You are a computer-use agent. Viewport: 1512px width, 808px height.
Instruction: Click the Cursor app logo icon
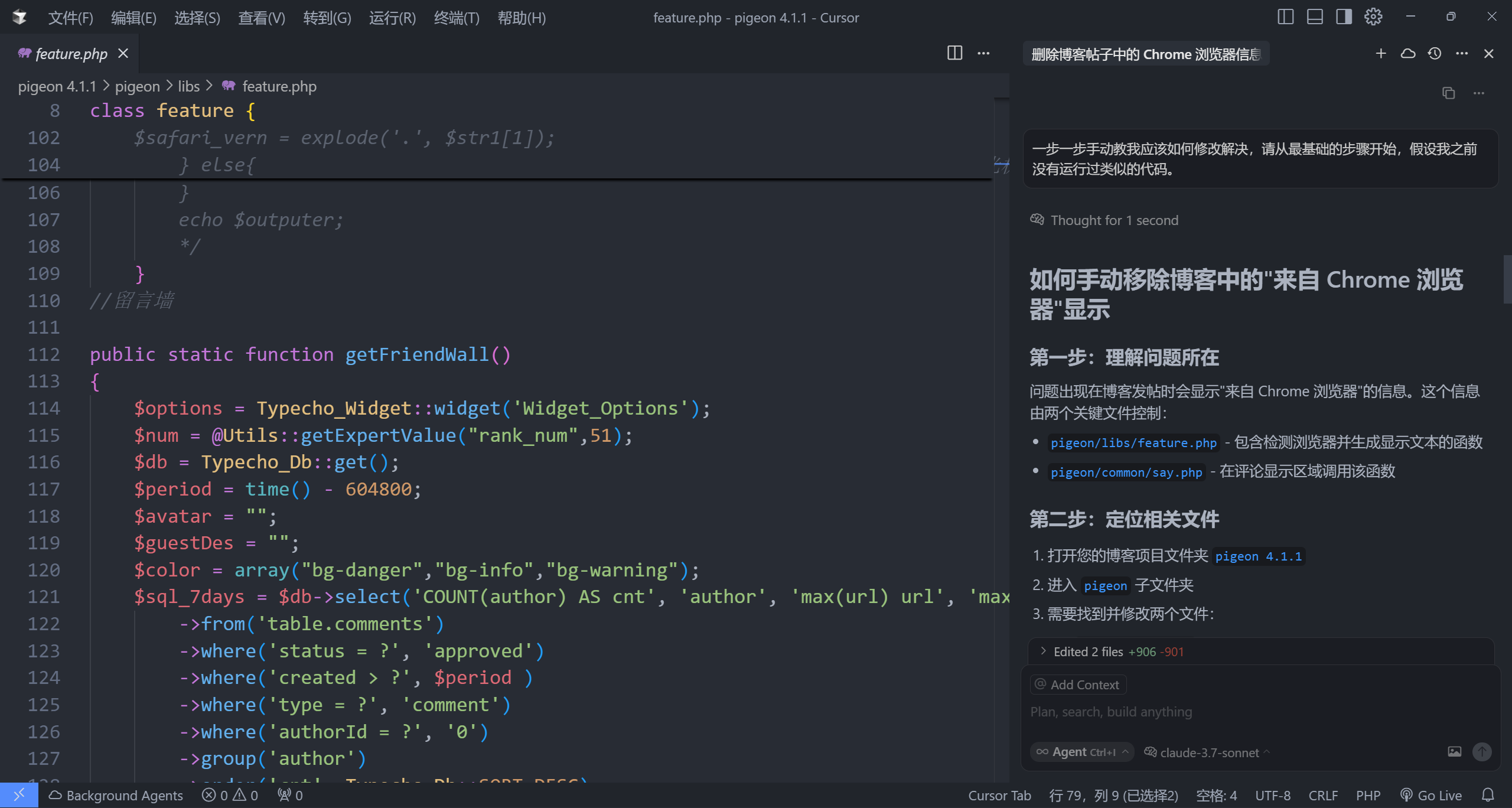(x=19, y=17)
